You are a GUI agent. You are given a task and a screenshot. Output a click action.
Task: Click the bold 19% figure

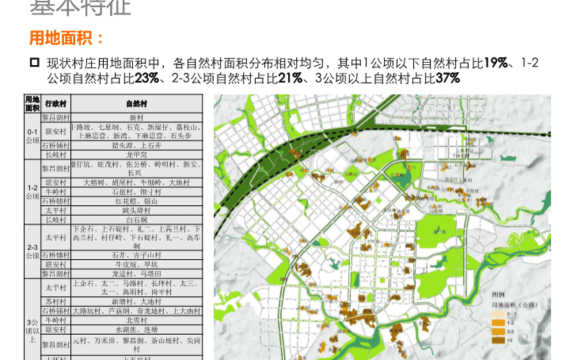click(495, 63)
